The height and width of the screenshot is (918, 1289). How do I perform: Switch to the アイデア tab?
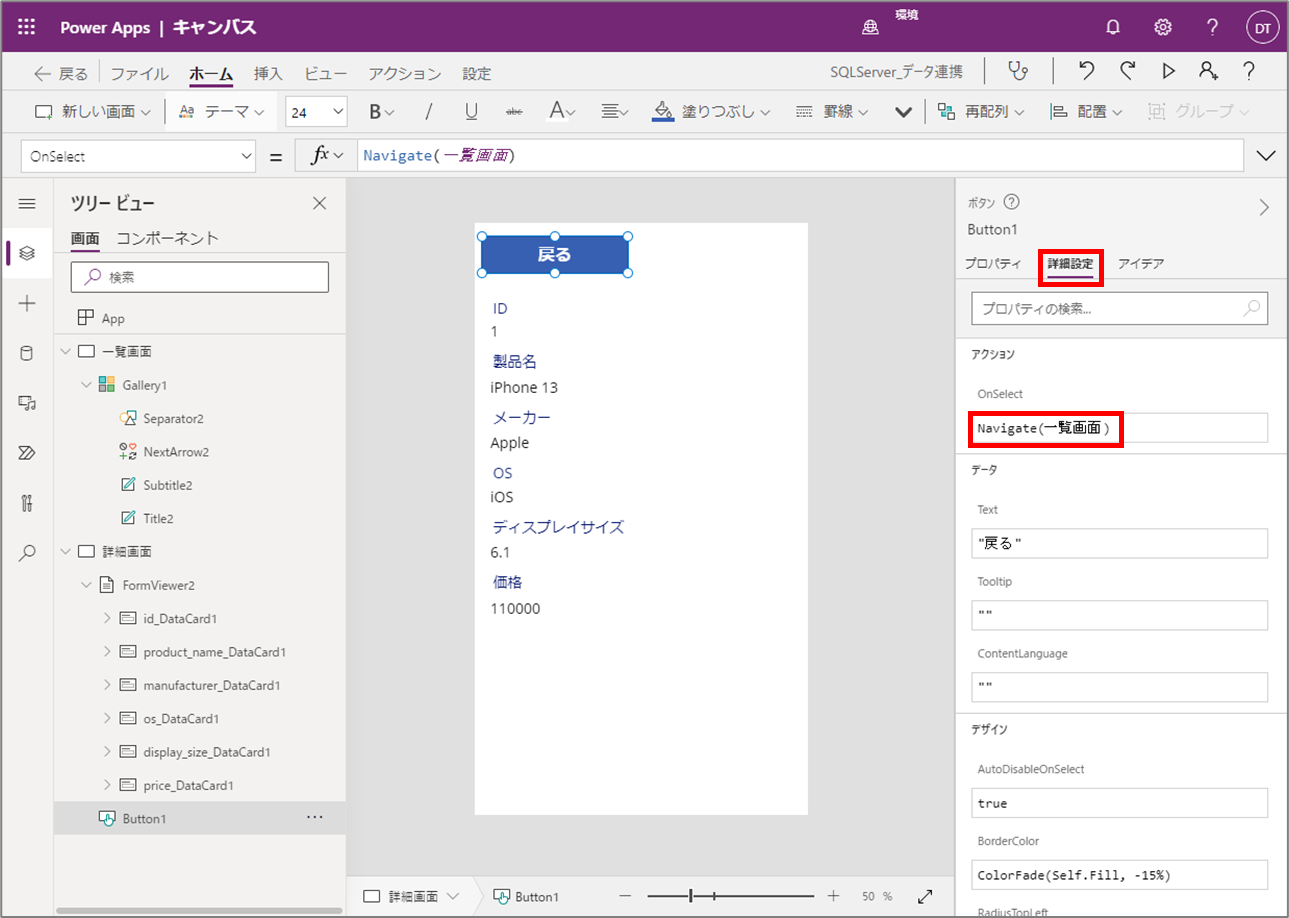point(1140,264)
